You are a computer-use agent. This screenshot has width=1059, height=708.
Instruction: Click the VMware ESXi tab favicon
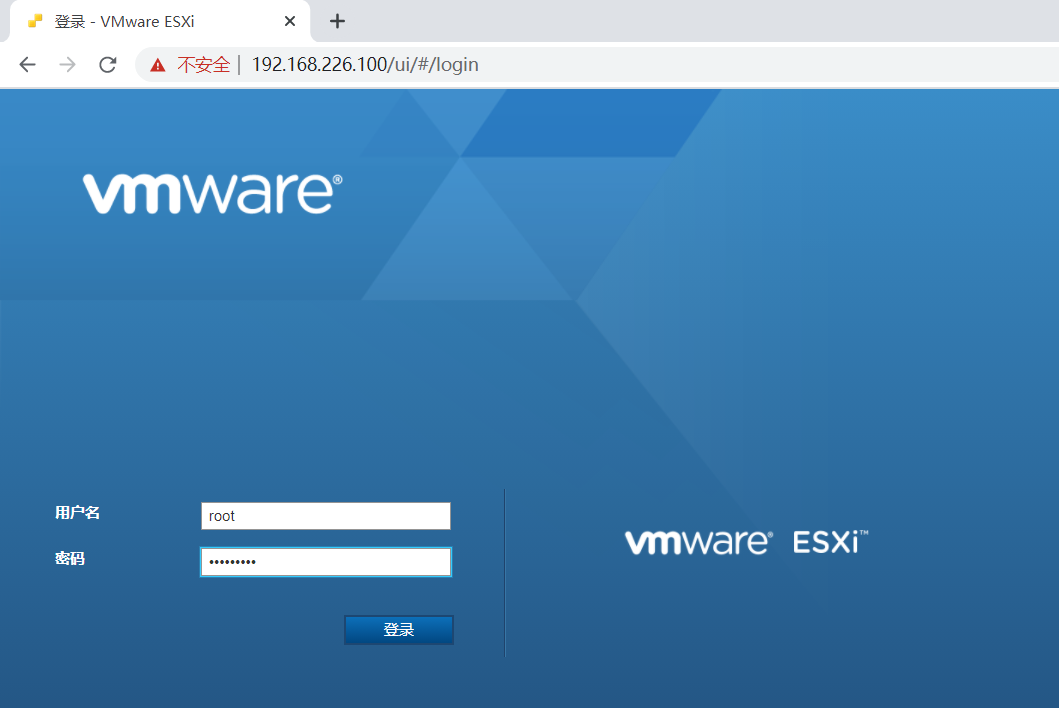pyautogui.click(x=35, y=22)
